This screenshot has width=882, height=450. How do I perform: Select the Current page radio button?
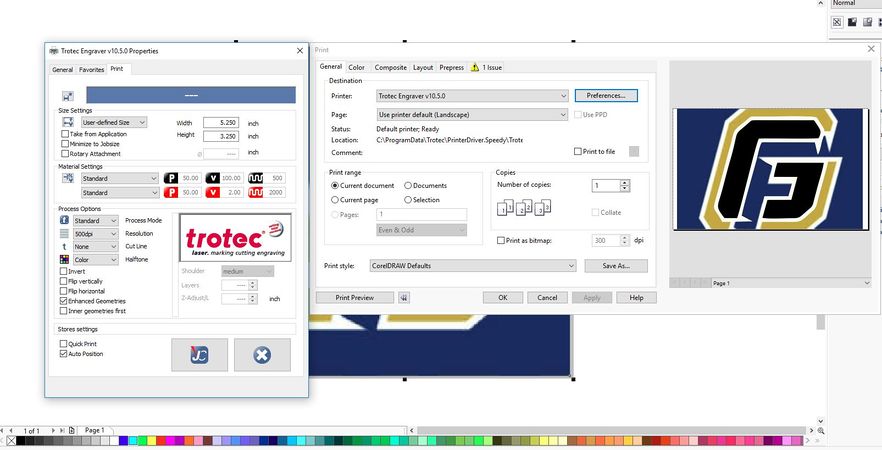point(335,200)
